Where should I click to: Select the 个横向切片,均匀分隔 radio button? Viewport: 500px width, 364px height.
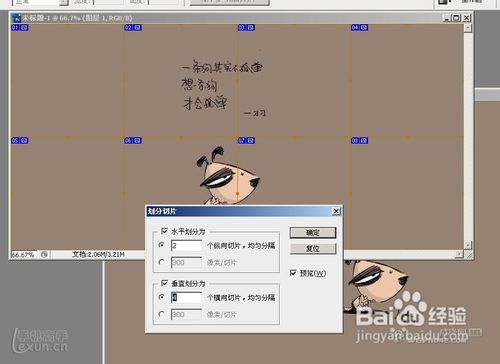[x=162, y=297]
